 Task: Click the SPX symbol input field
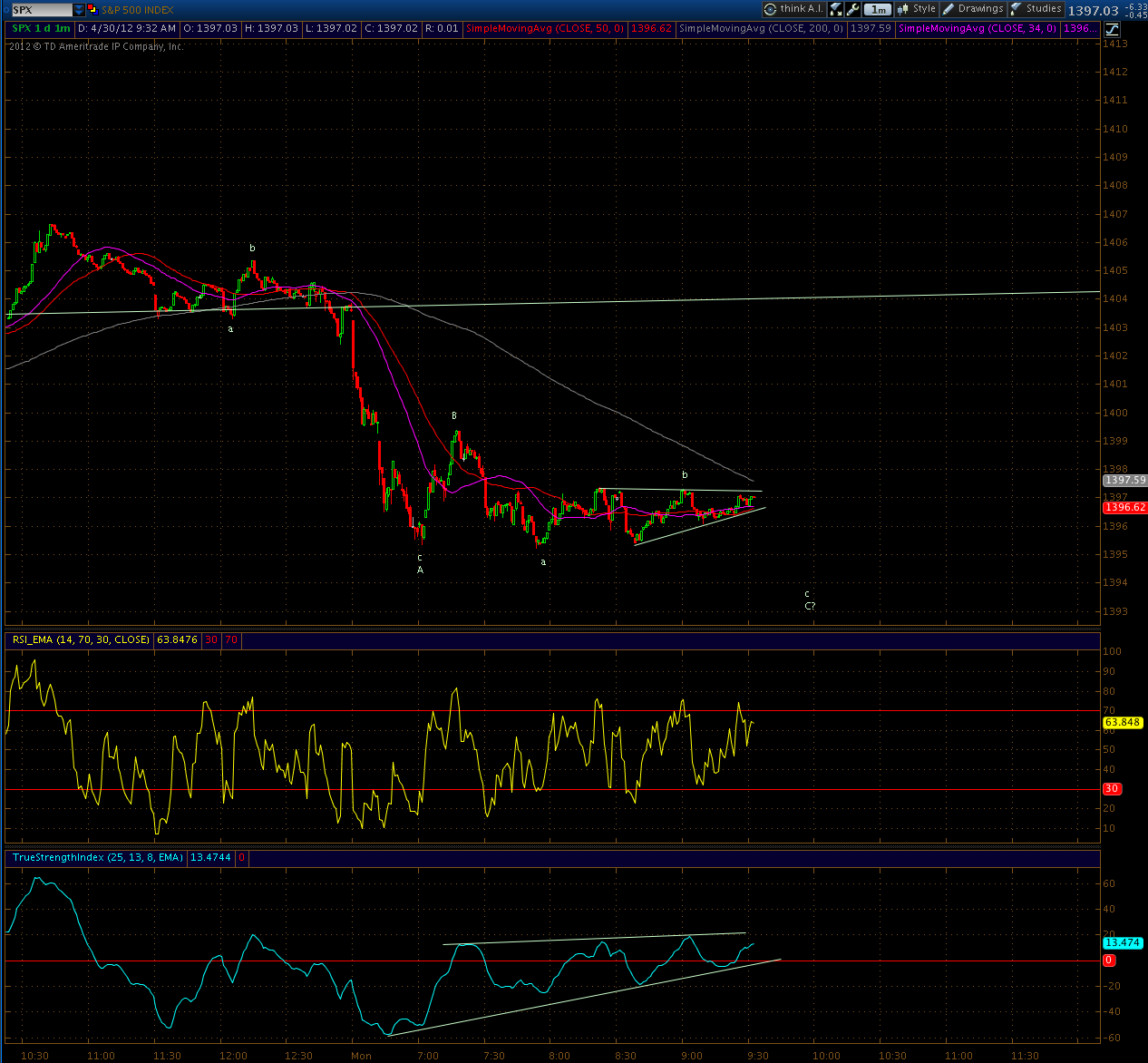[x=42, y=10]
